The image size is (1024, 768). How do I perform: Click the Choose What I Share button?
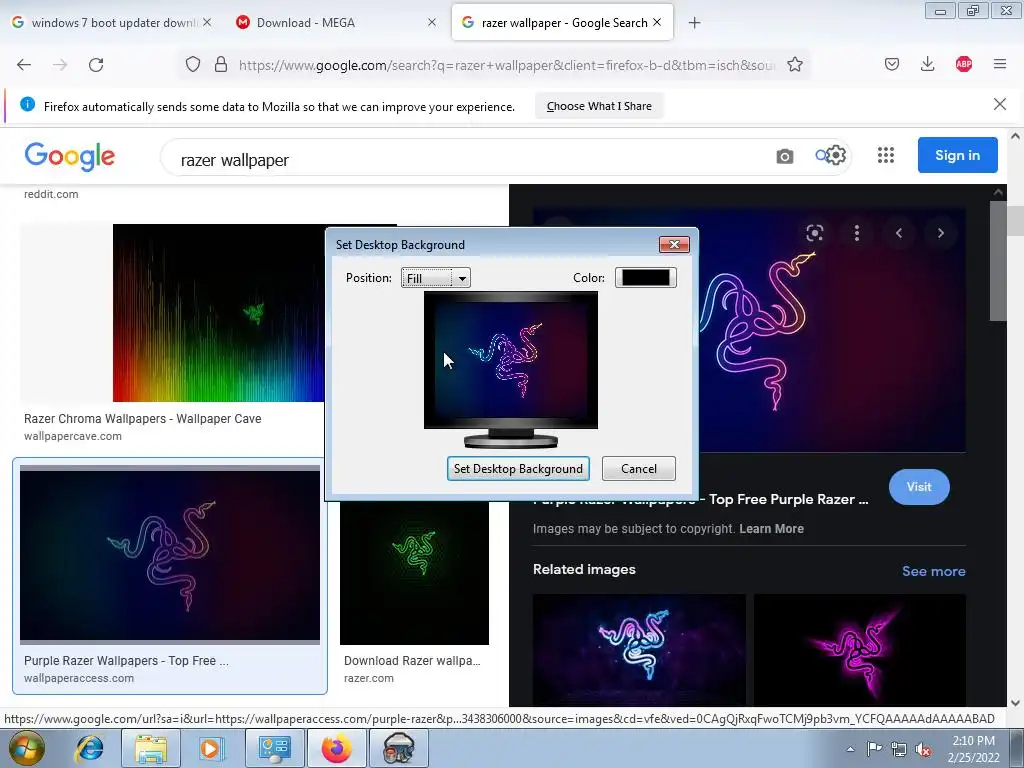(599, 106)
